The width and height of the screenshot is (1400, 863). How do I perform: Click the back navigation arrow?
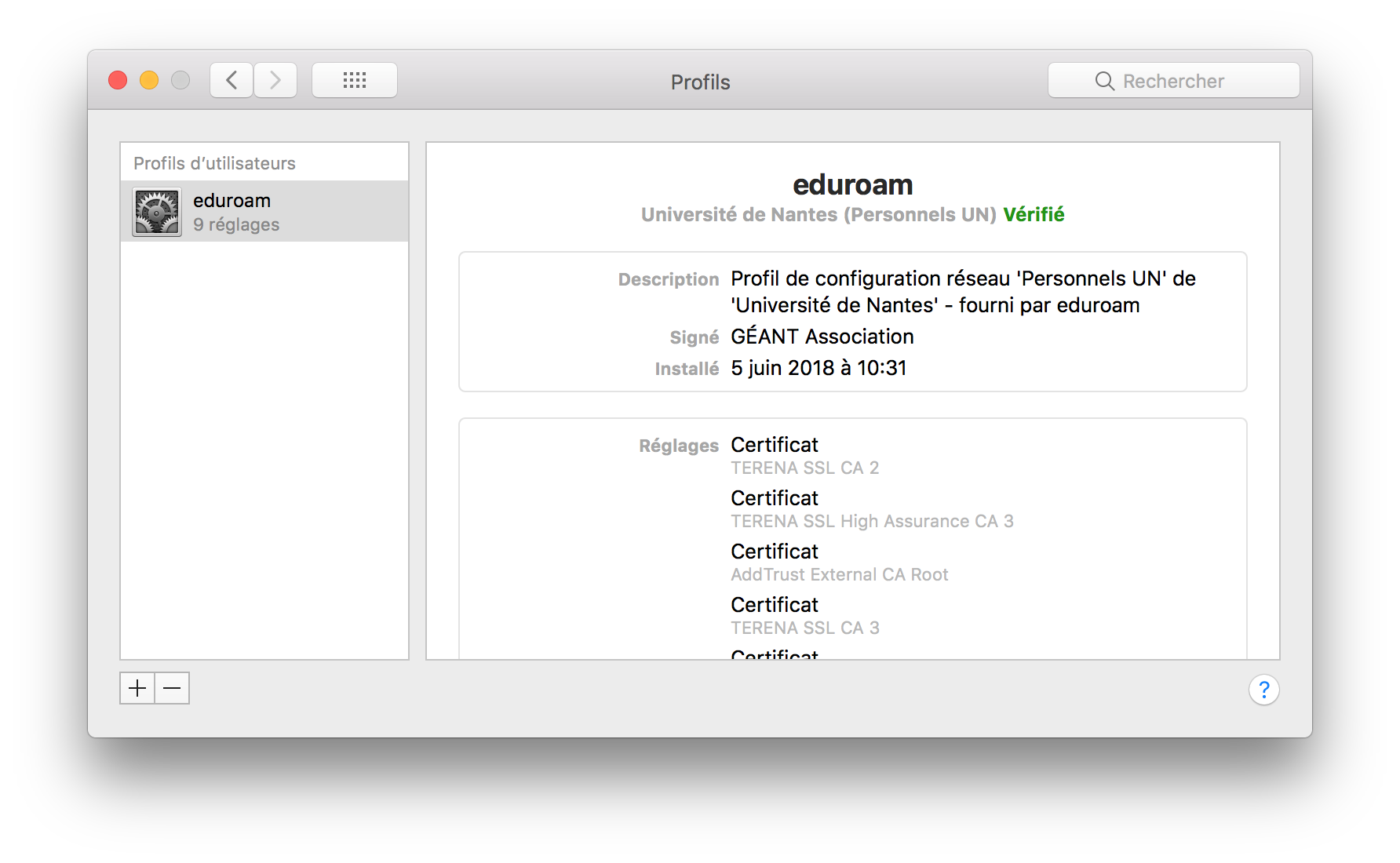(231, 79)
